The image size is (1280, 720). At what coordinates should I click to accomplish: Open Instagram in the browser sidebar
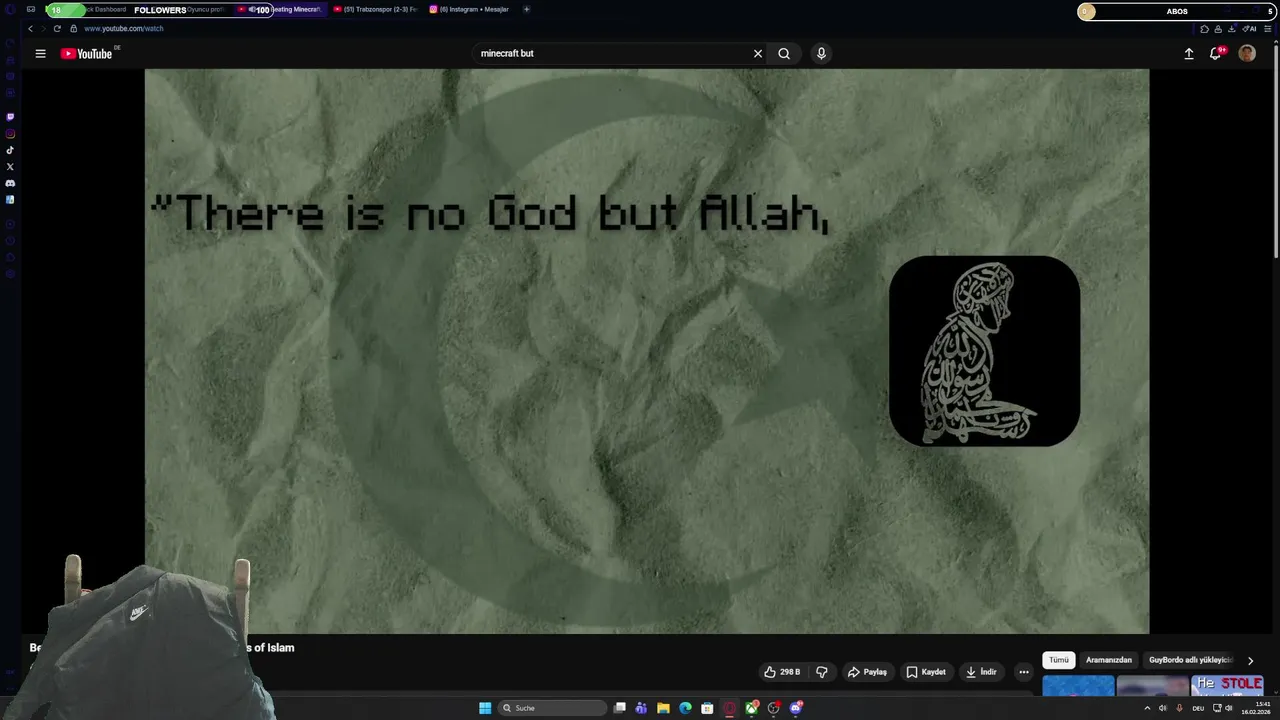coord(10,134)
